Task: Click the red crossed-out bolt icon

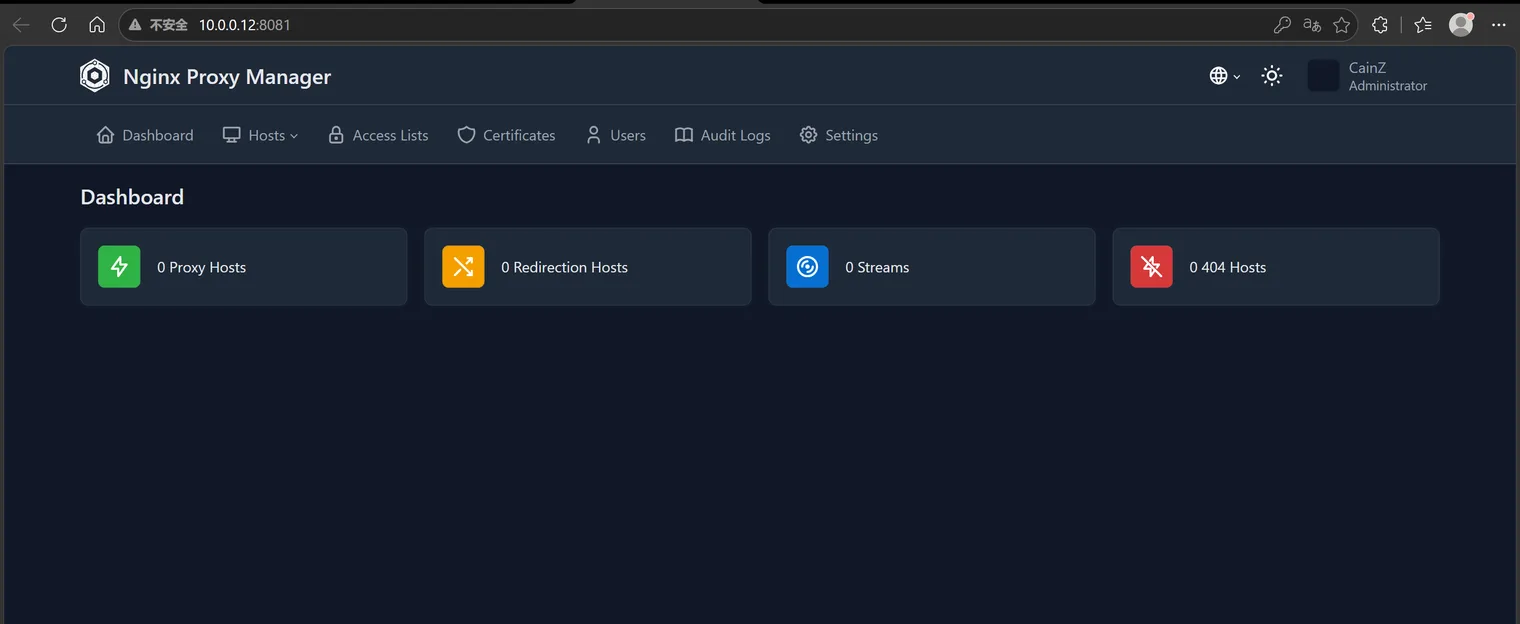Action: (x=1151, y=267)
